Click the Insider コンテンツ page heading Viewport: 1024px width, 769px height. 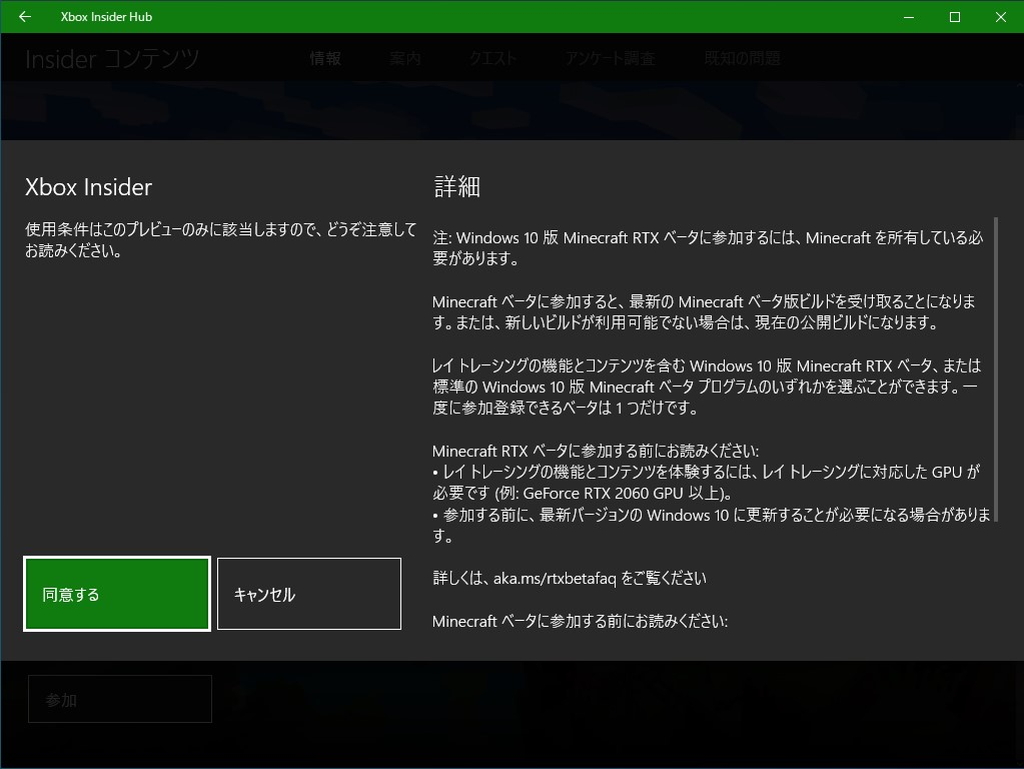point(109,59)
